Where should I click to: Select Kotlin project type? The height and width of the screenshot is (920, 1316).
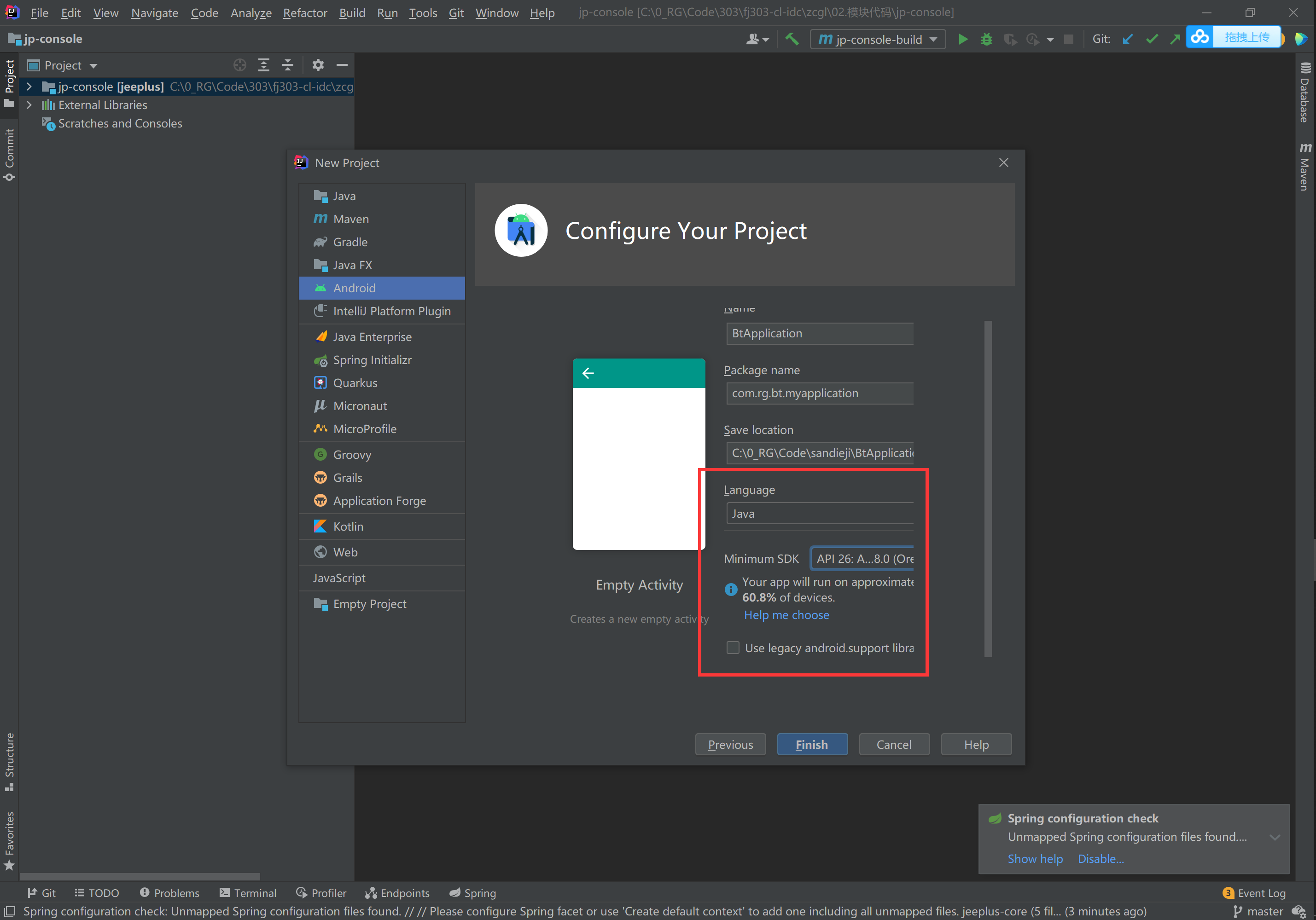click(x=382, y=527)
